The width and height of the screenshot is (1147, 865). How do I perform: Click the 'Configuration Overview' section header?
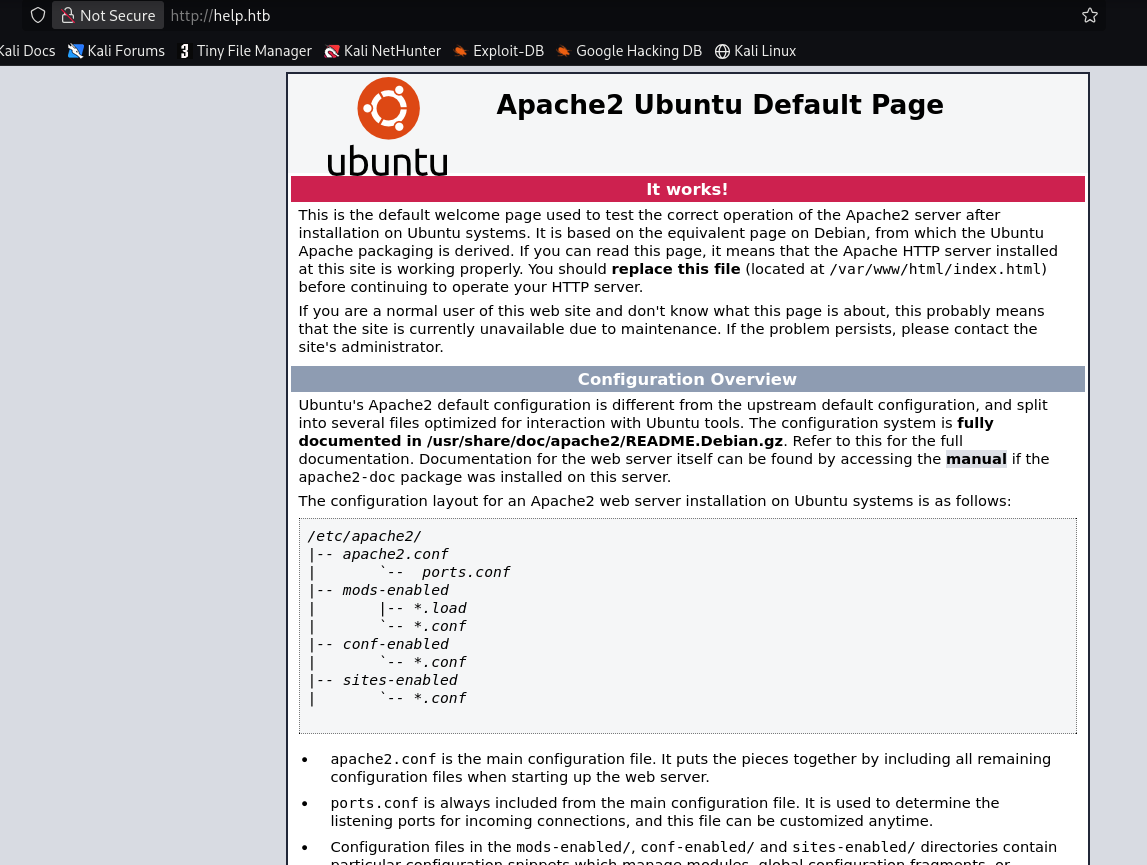click(x=688, y=379)
